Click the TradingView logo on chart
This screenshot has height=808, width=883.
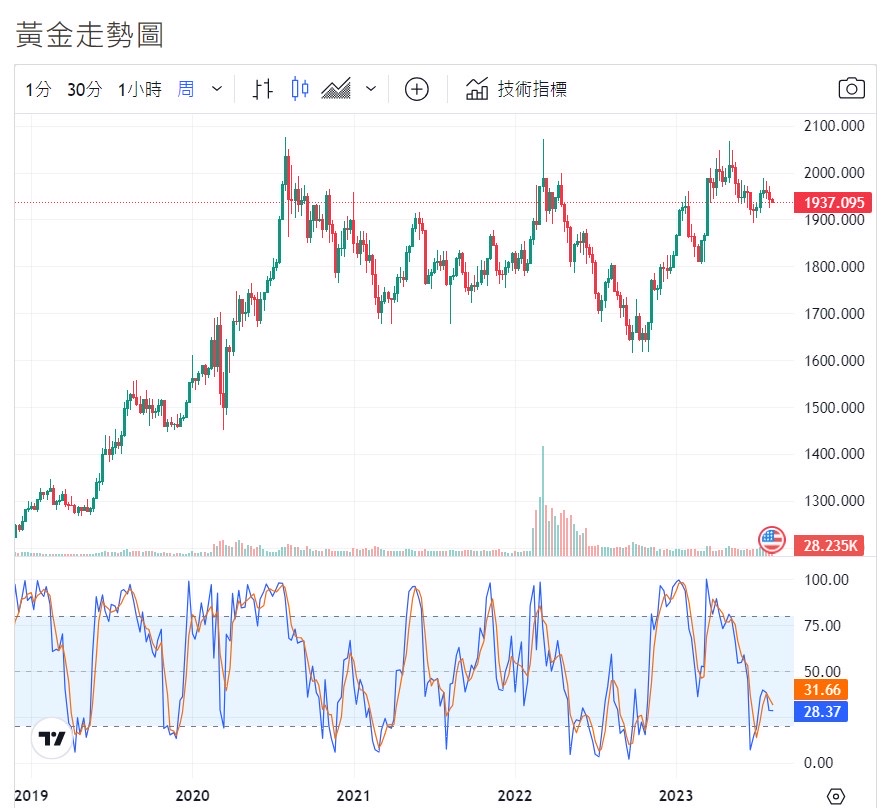click(x=51, y=739)
